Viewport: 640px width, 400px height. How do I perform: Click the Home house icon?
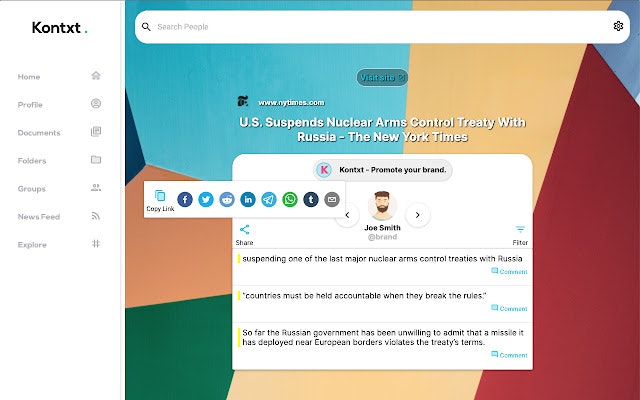pyautogui.click(x=96, y=76)
